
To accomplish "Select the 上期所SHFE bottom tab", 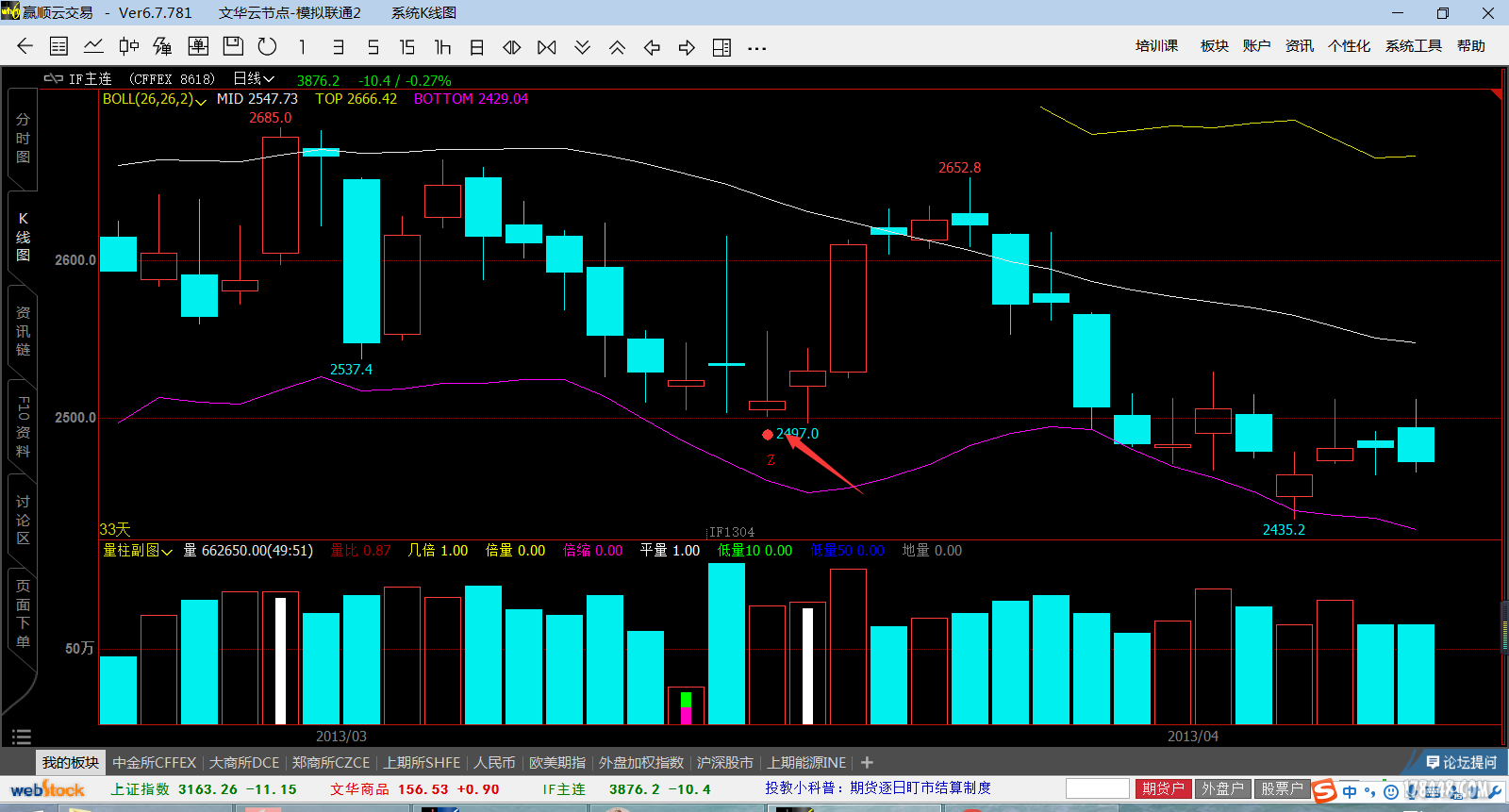I will coord(422,762).
